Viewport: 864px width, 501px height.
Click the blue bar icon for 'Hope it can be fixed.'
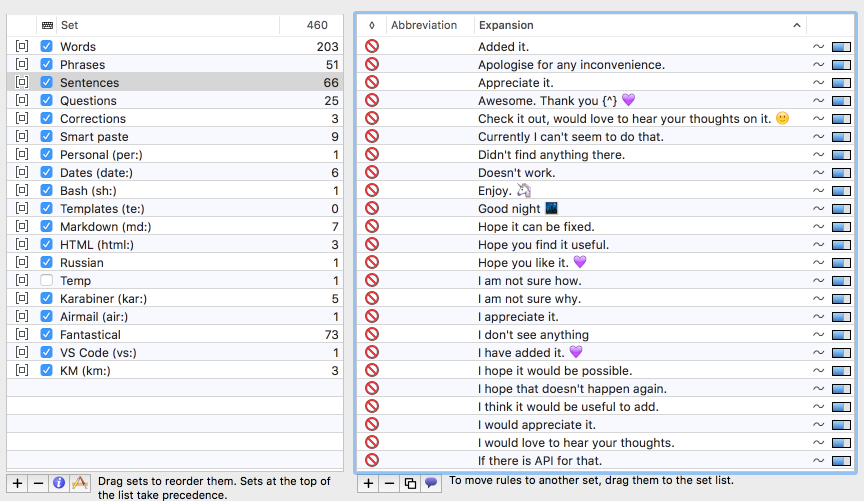coord(841,227)
